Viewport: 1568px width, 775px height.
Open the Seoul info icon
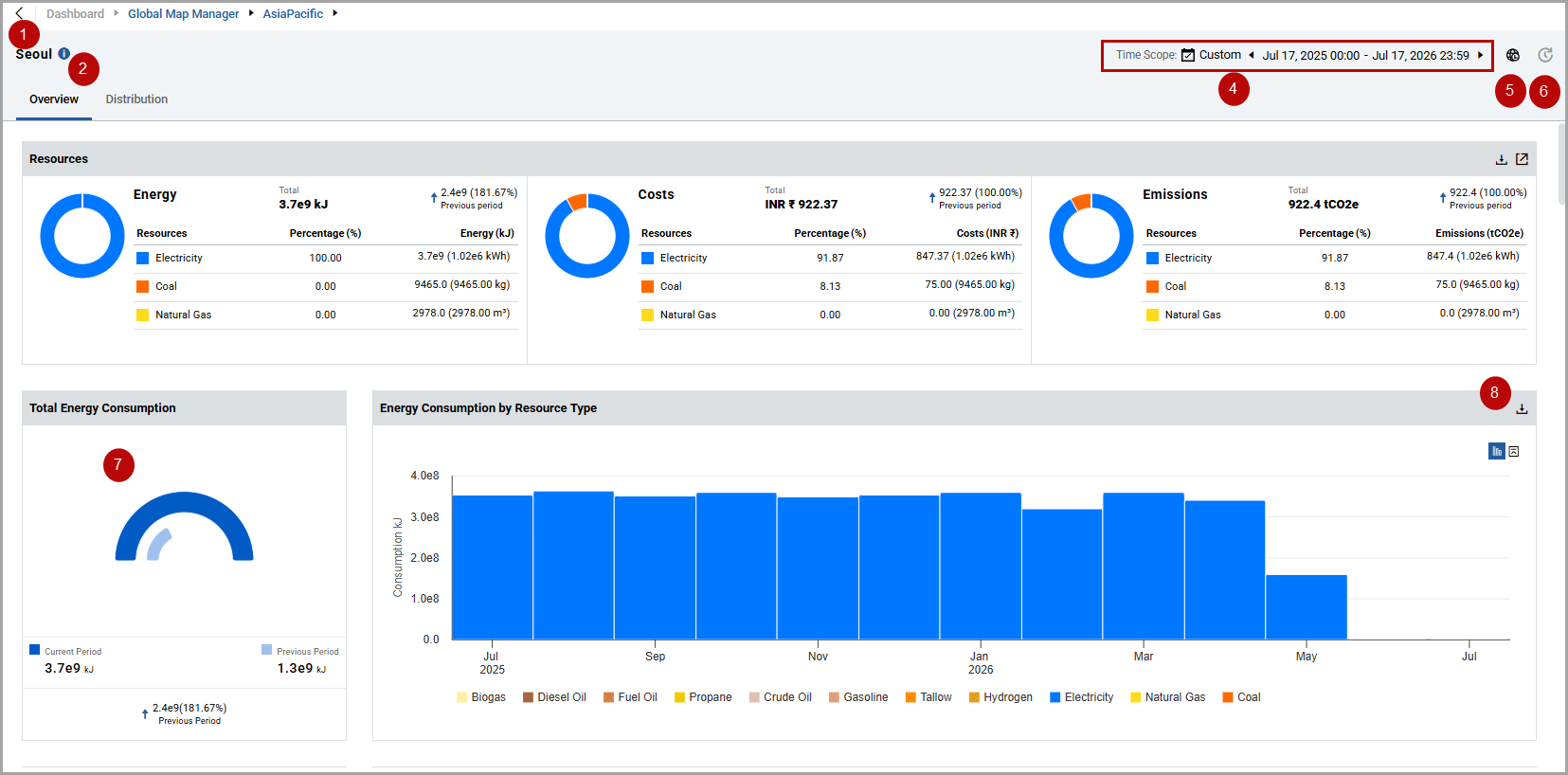click(x=63, y=54)
